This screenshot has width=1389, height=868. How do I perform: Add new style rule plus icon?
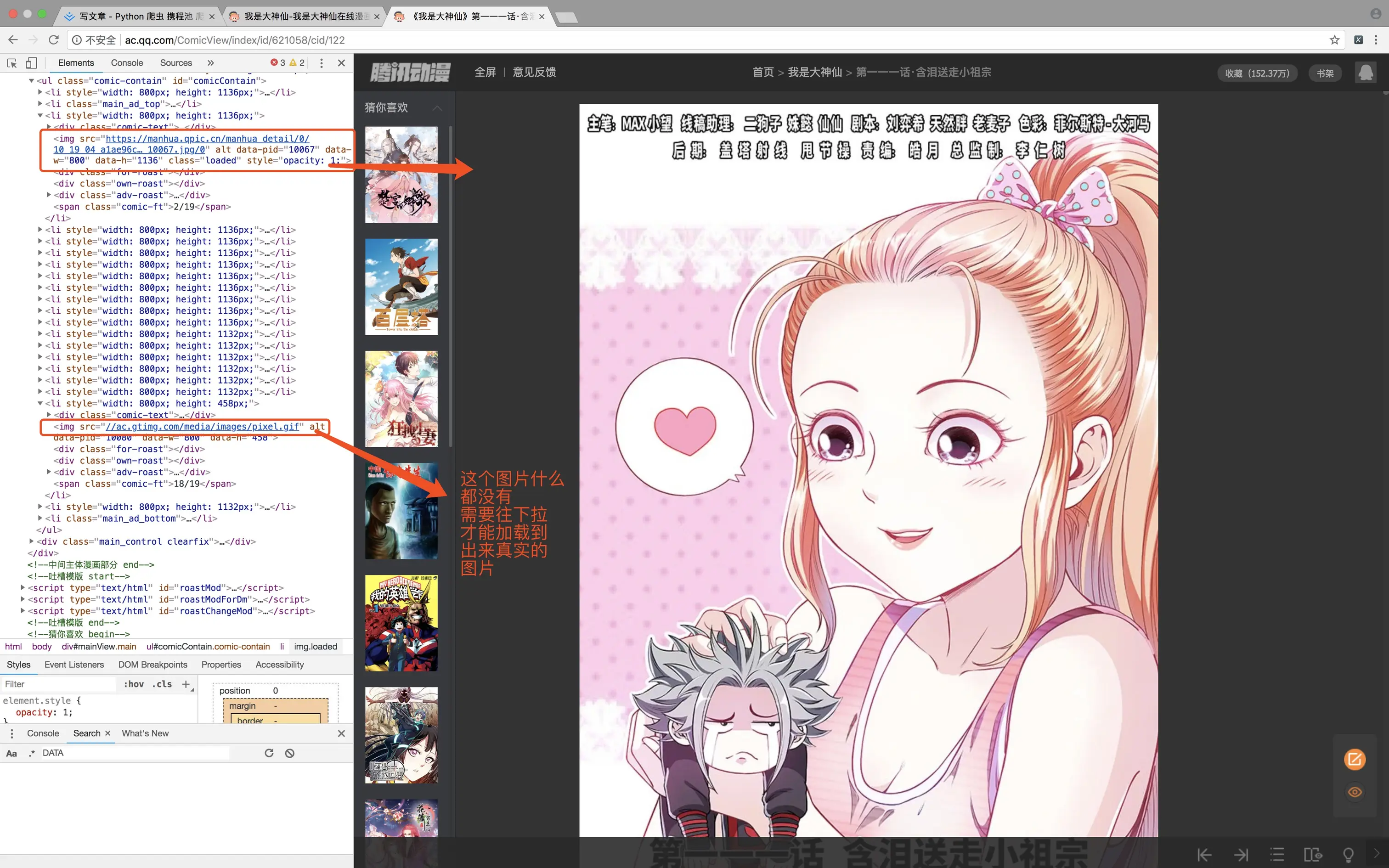pos(186,684)
